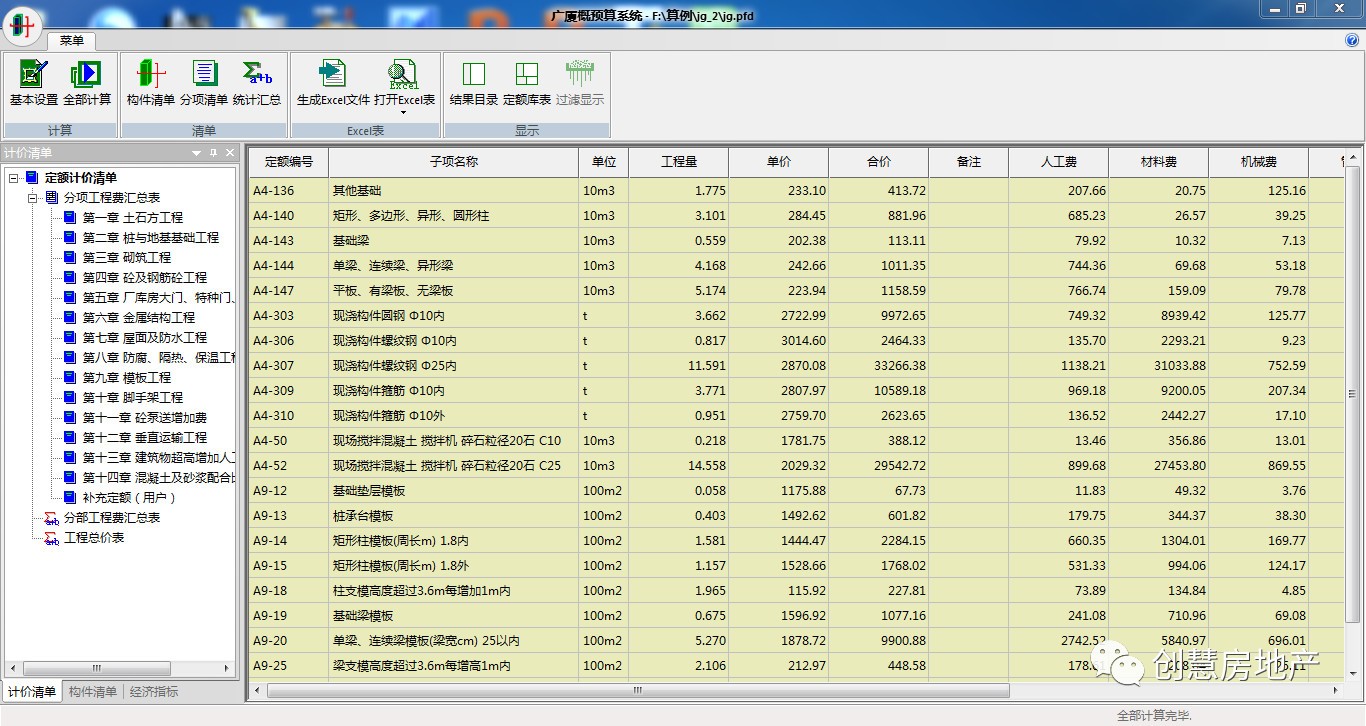
Task: Open 工程总价表 in tree
Action: pyautogui.click(x=94, y=538)
